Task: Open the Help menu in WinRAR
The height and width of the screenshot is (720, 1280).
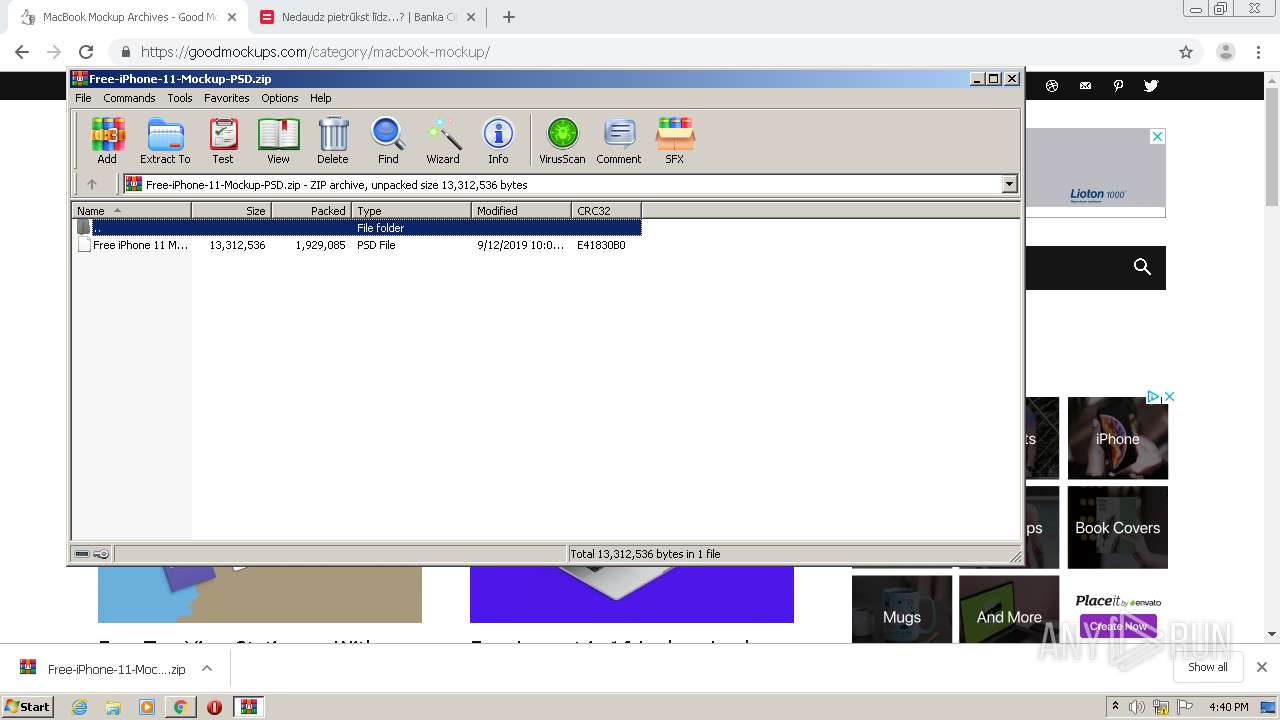Action: pyautogui.click(x=320, y=98)
